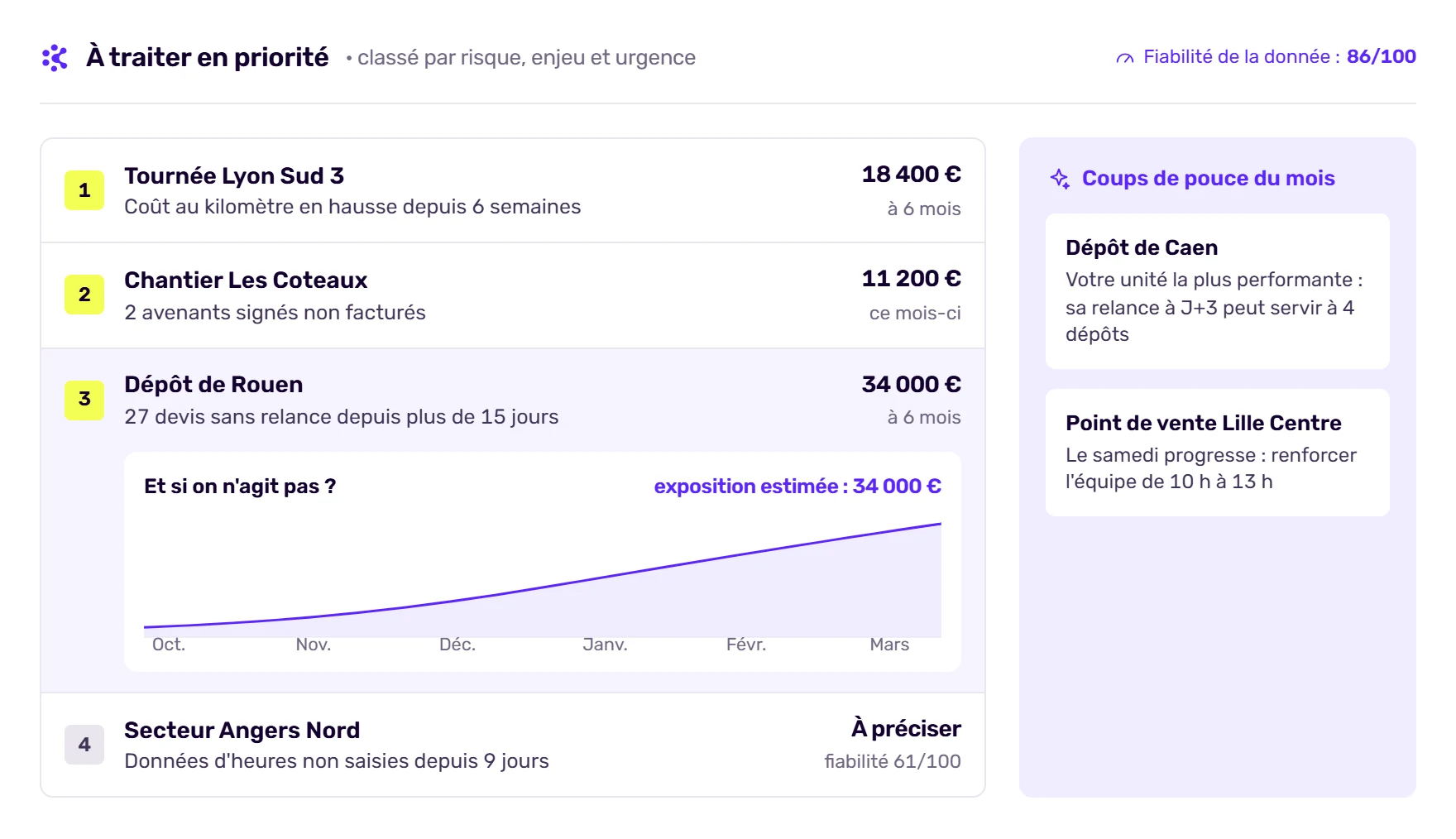Click the data reliability score 86/100

[1381, 56]
